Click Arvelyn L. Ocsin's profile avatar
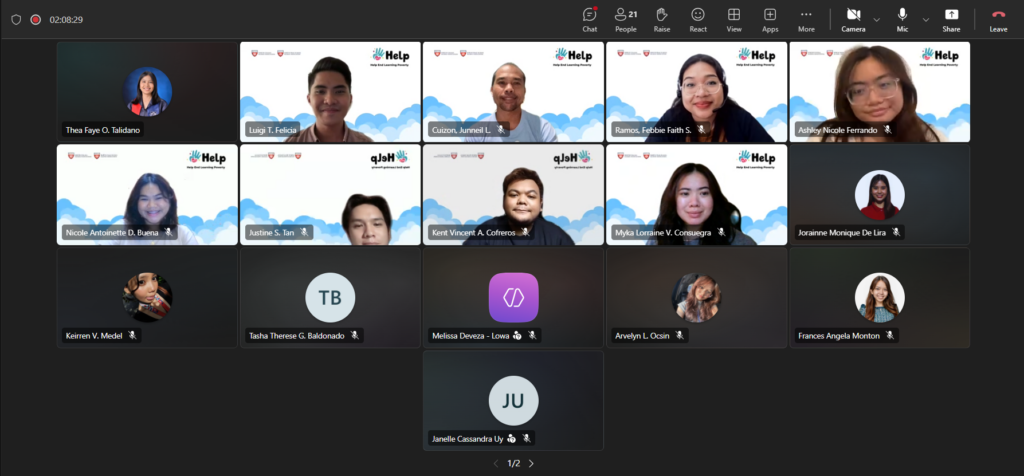This screenshot has width=1024, height=476. [697, 297]
